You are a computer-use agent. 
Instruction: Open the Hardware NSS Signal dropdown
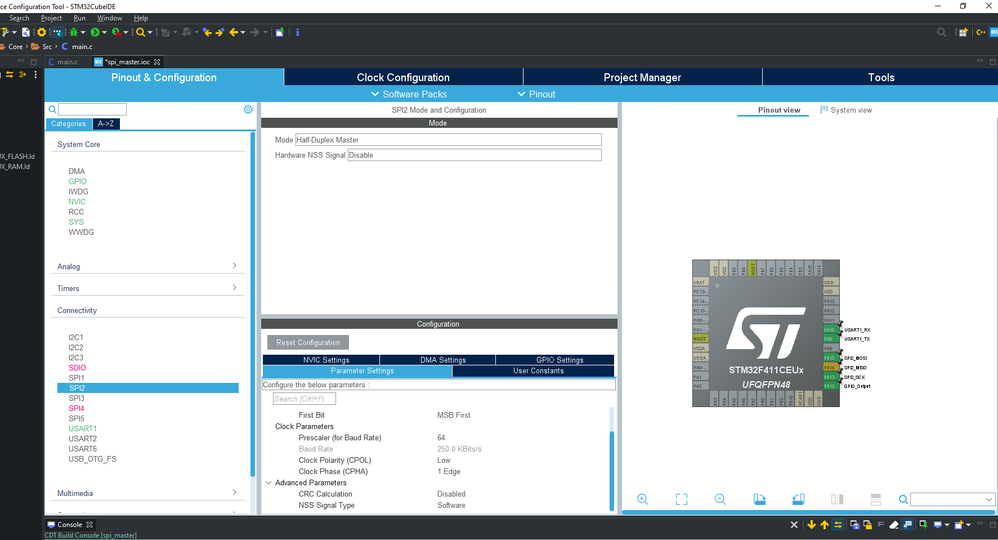[474, 155]
